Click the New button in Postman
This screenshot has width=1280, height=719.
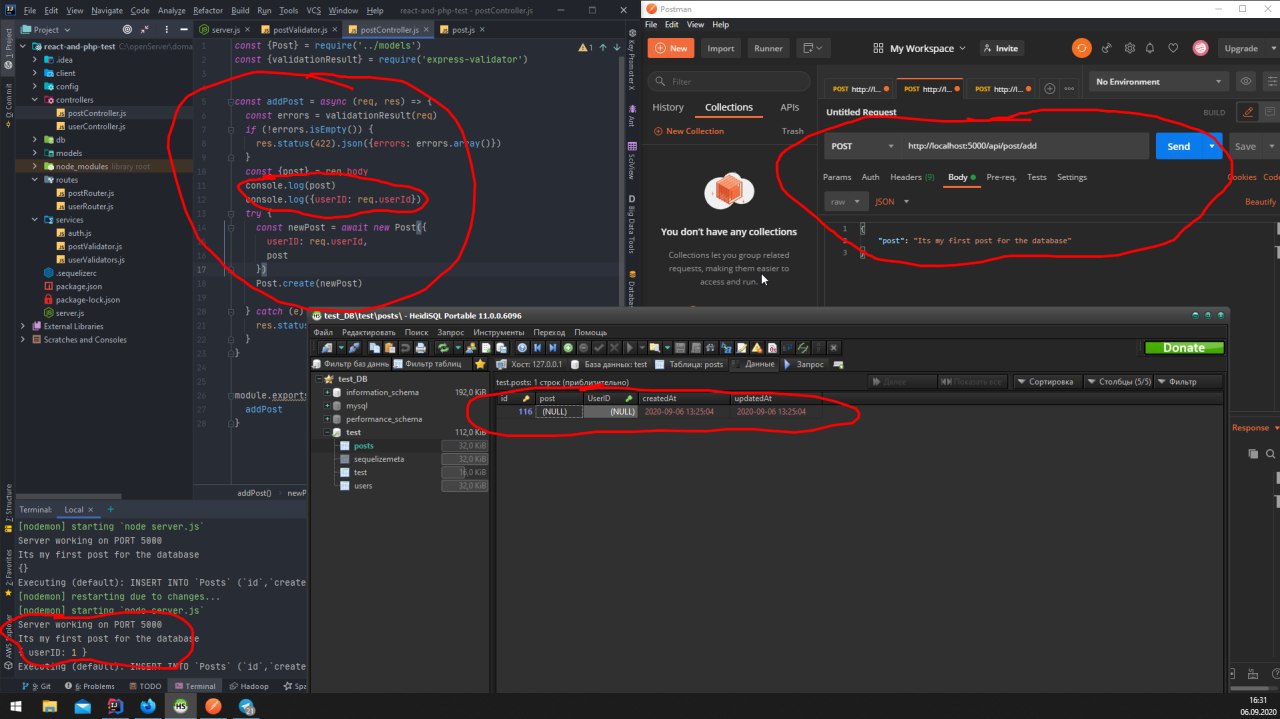click(x=671, y=48)
